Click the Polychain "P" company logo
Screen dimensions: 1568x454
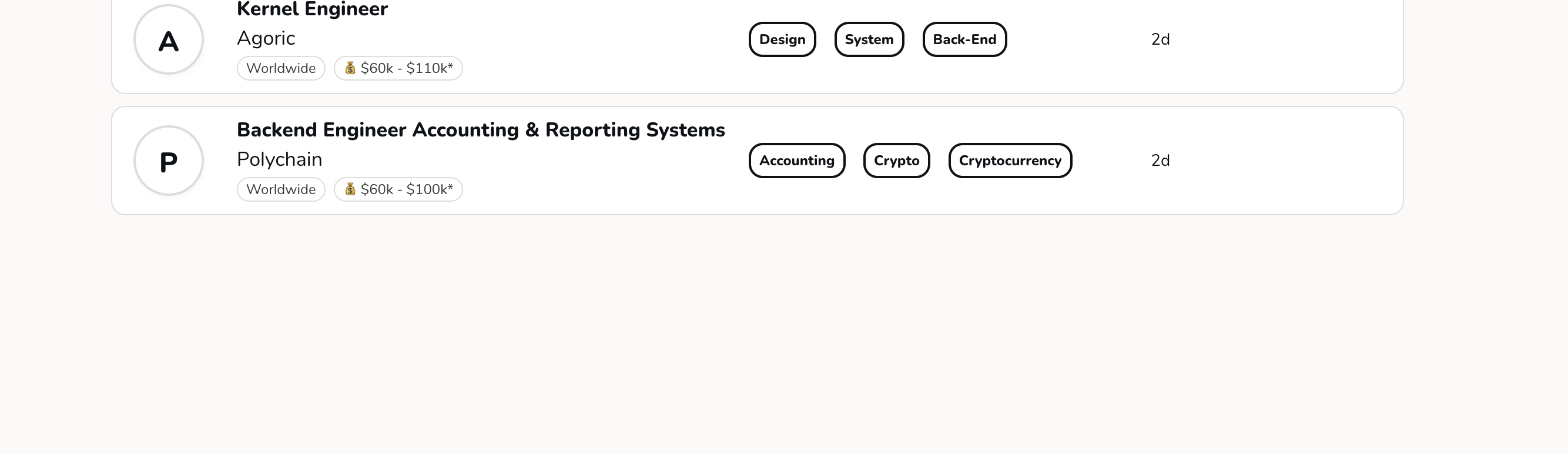169,161
